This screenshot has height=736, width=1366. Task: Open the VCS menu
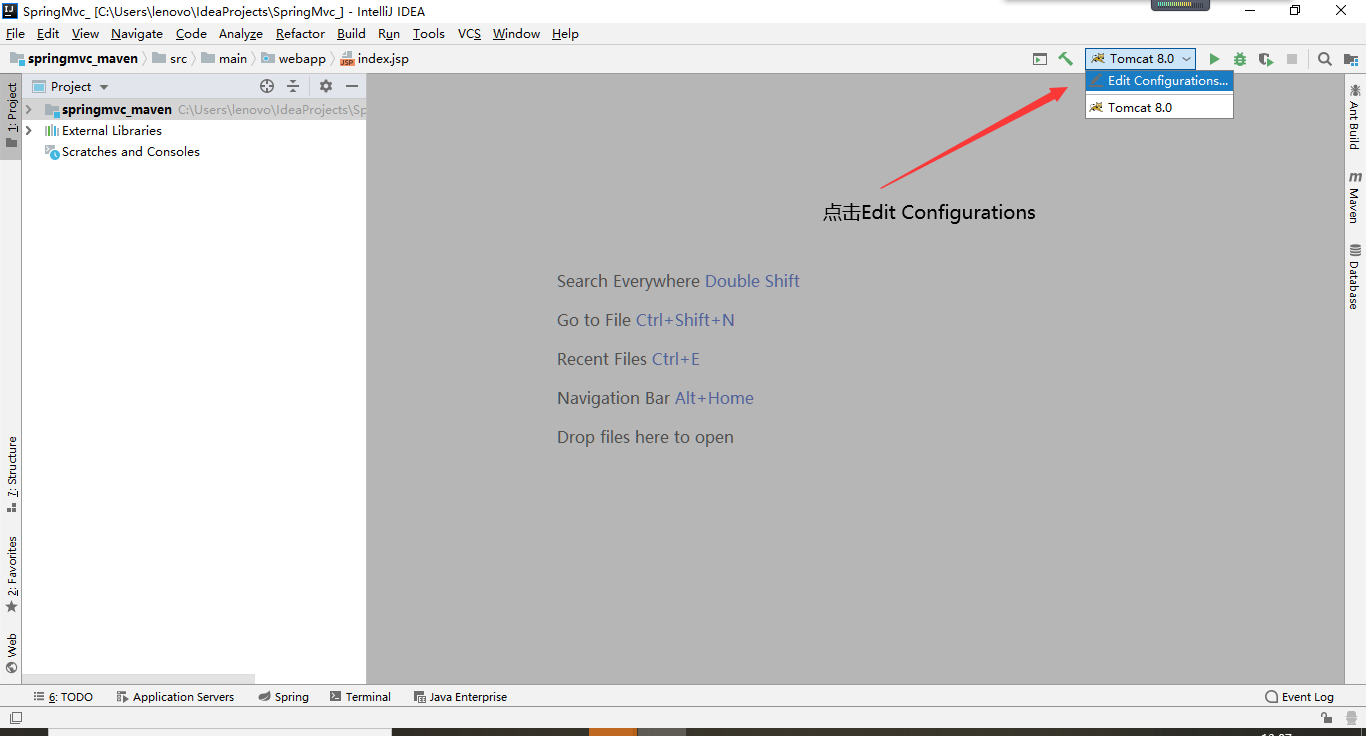pos(469,34)
